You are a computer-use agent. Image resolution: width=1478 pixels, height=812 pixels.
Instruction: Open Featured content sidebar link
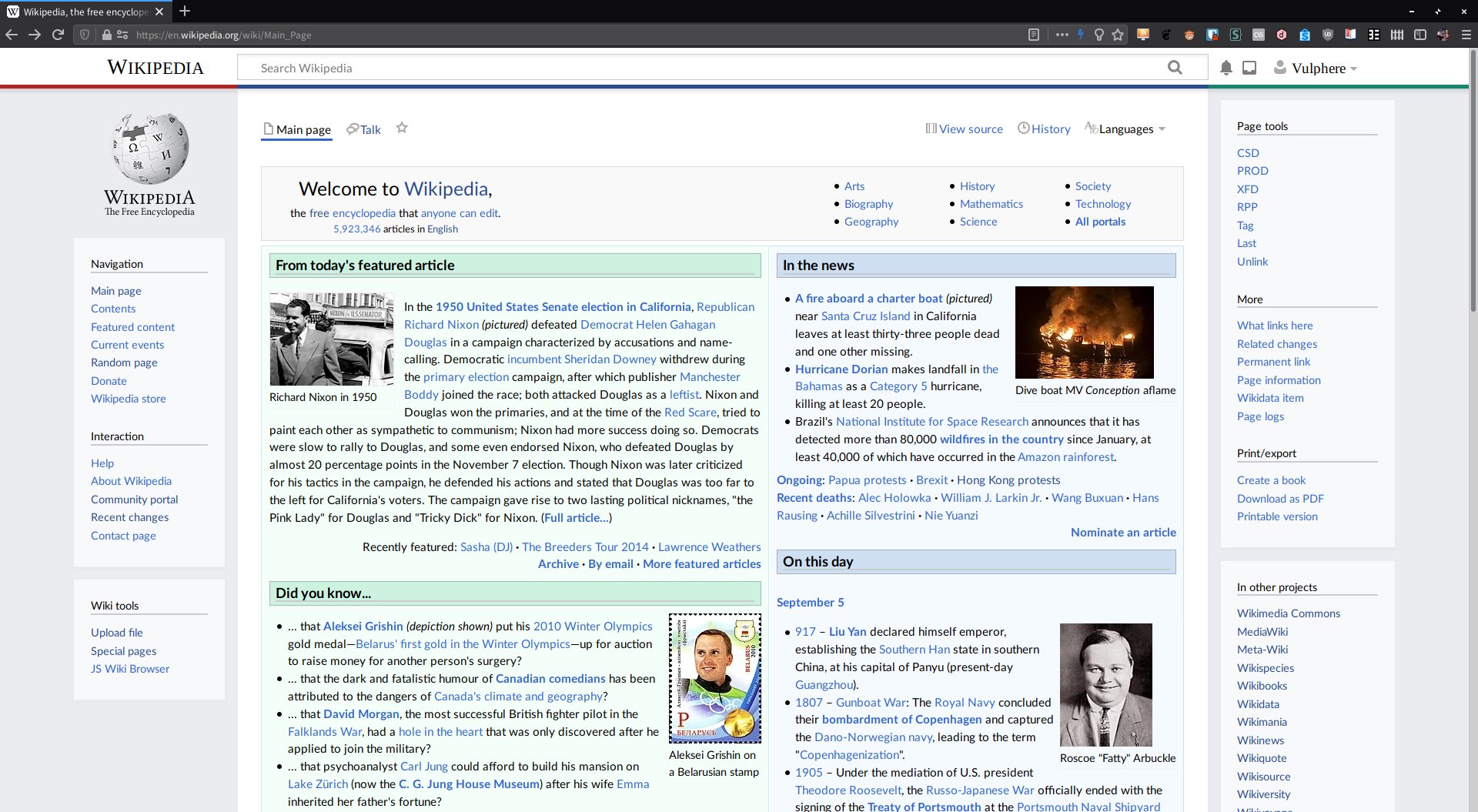tap(132, 327)
